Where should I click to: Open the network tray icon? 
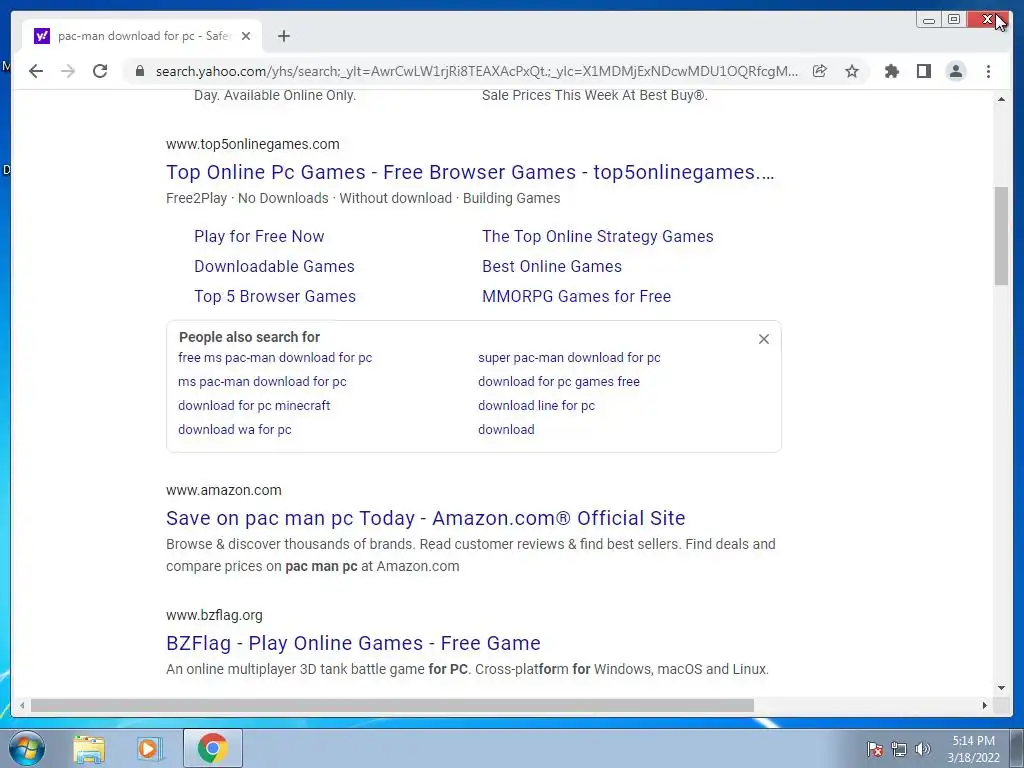(x=899, y=749)
